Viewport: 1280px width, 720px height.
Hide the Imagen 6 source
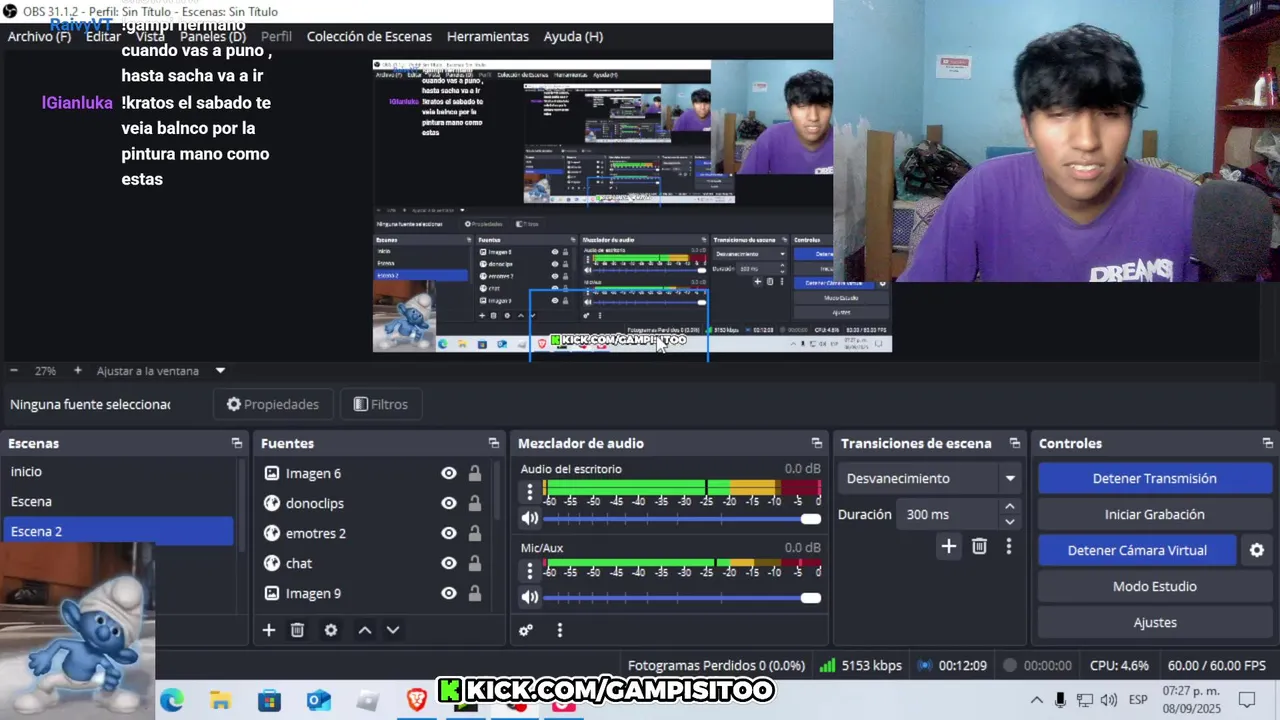click(x=449, y=473)
